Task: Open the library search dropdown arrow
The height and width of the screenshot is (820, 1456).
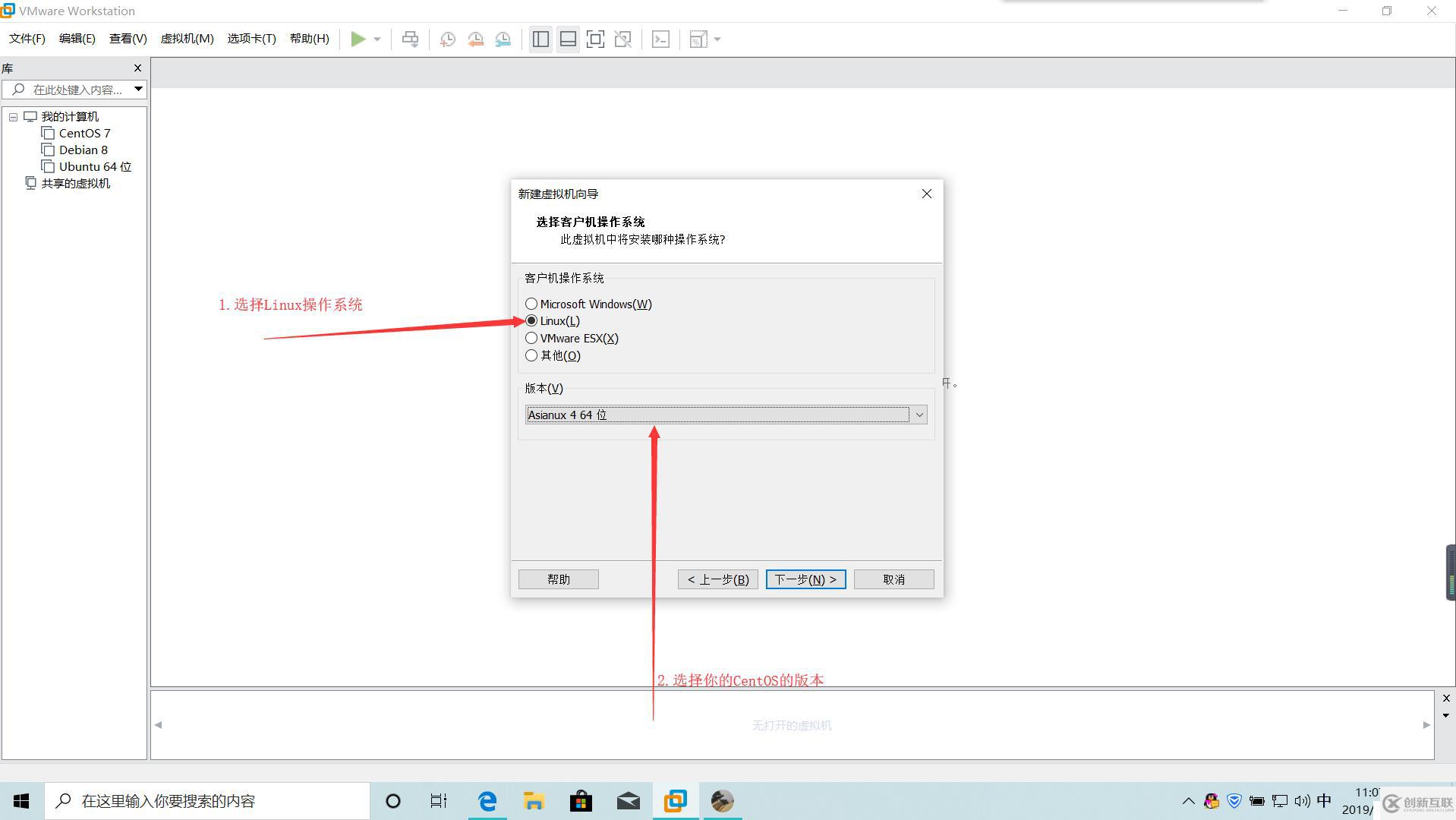Action: pos(138,89)
